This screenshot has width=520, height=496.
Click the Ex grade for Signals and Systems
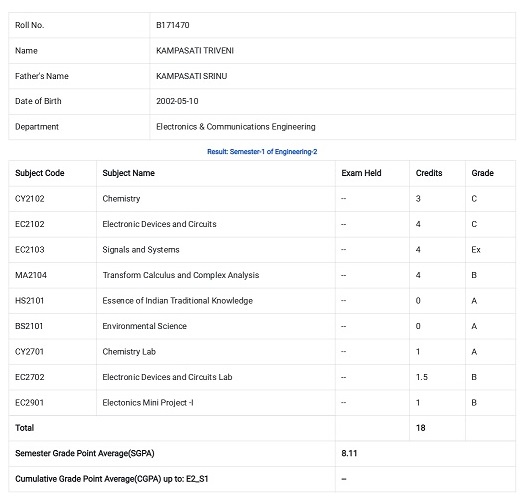[476, 250]
